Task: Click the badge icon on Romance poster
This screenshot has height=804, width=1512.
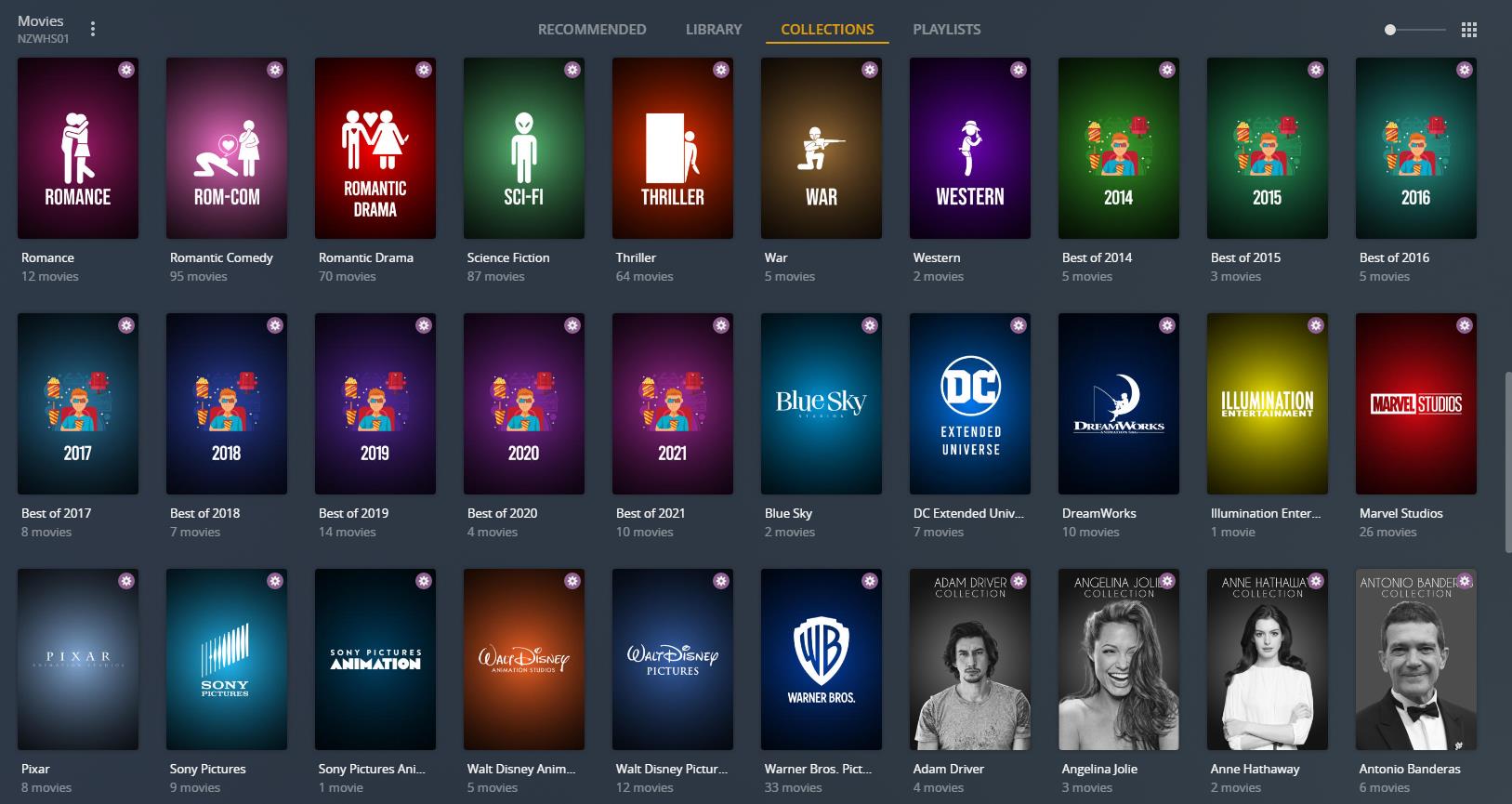Action: point(126,70)
